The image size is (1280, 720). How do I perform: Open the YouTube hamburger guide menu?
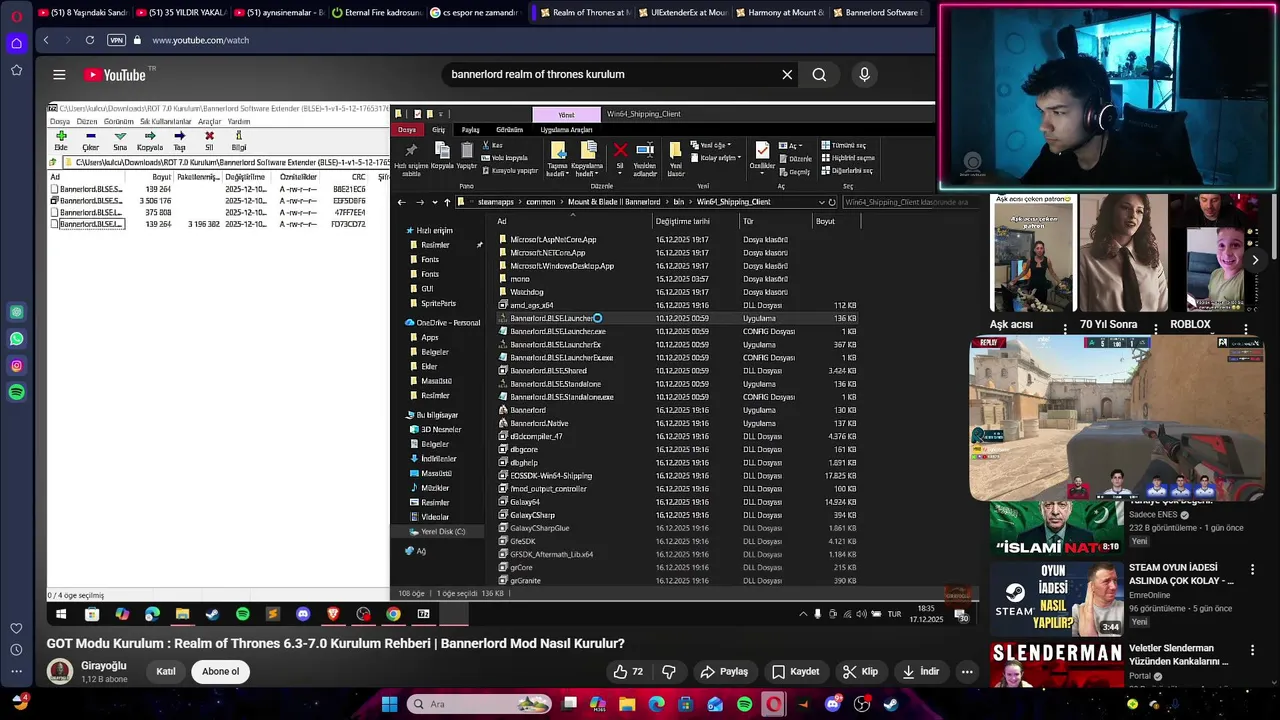[x=59, y=75]
